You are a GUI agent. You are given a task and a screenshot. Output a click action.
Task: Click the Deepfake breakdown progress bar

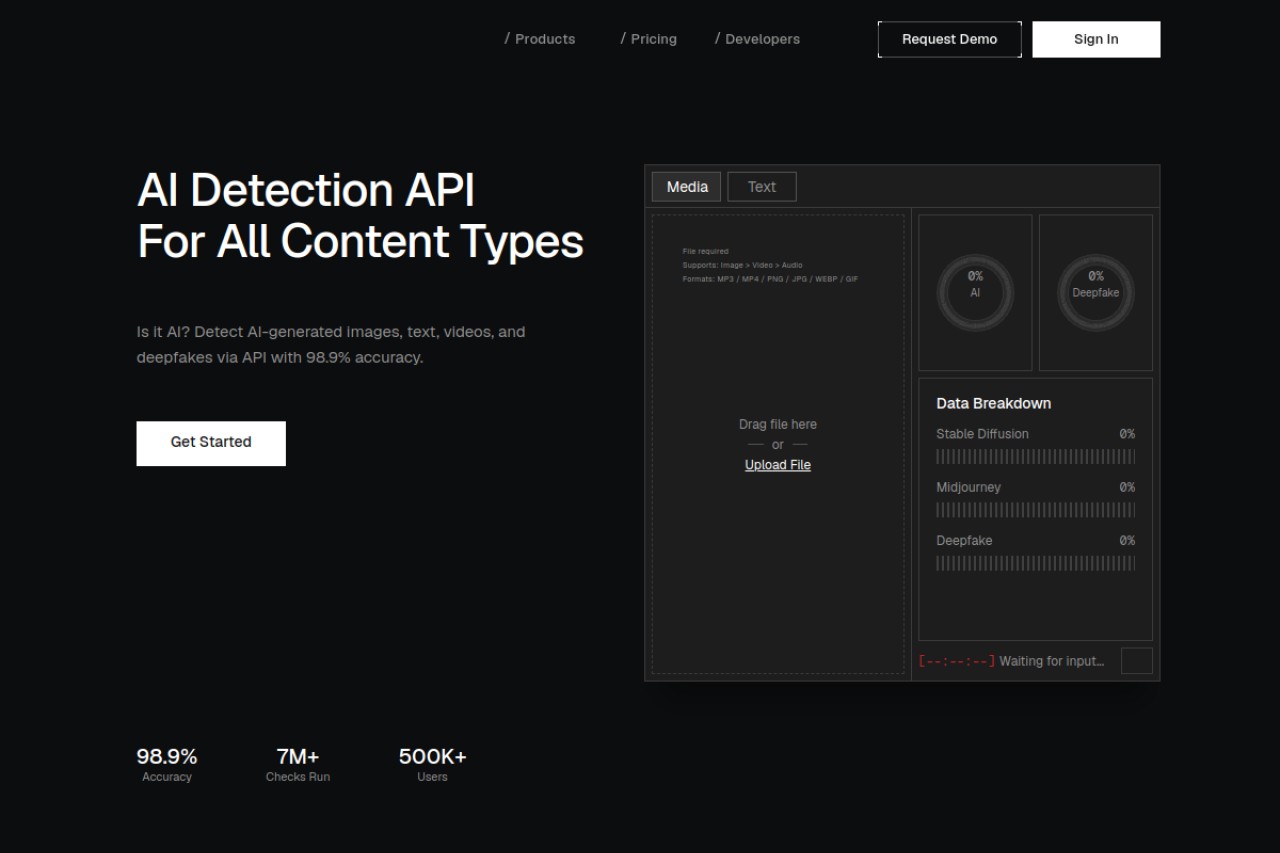[1035, 563]
